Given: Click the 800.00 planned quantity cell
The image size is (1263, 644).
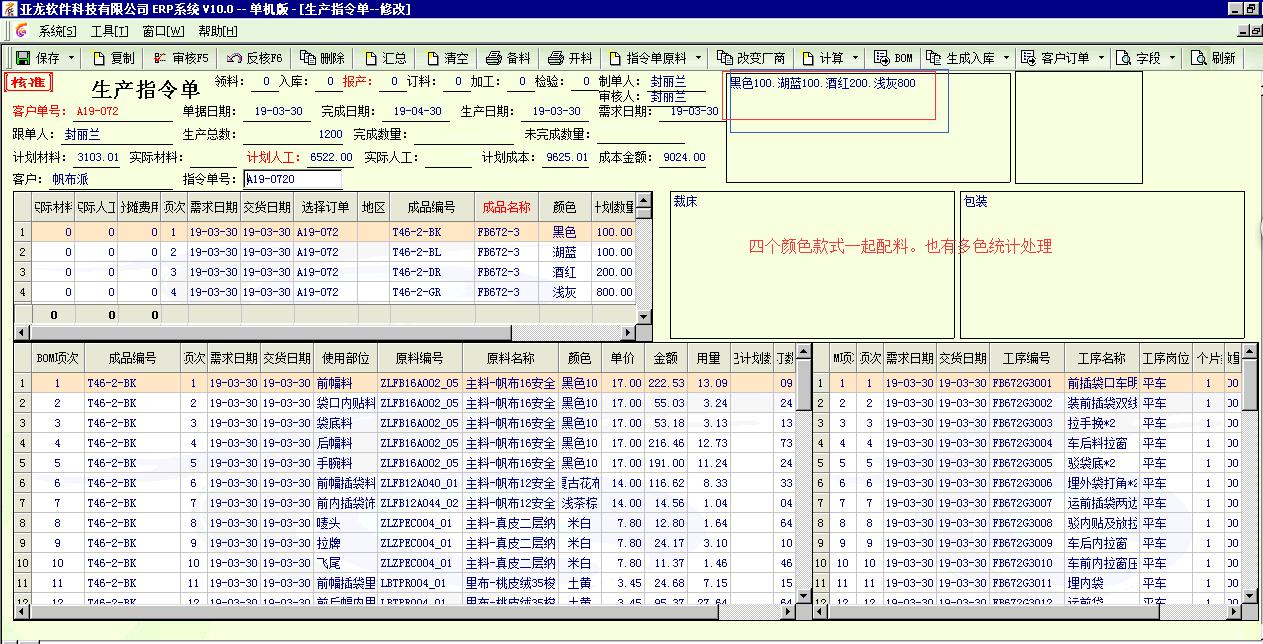Looking at the screenshot, I should (614, 292).
